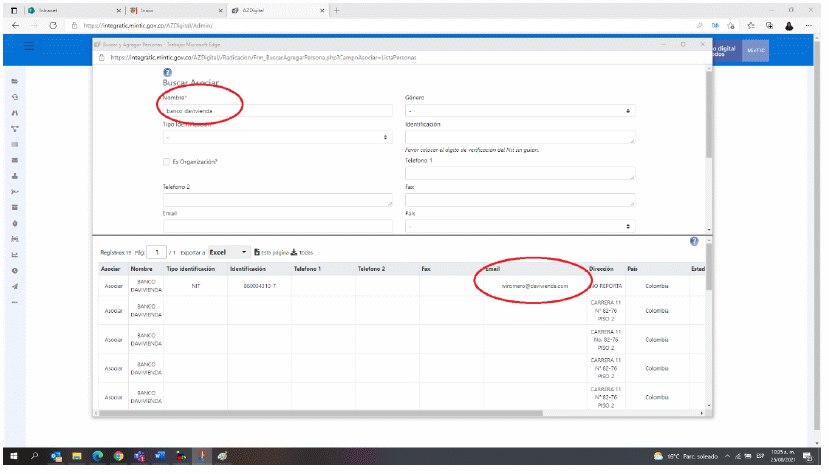
Task: Click the folder icon in left sidebar
Action: [x=15, y=81]
